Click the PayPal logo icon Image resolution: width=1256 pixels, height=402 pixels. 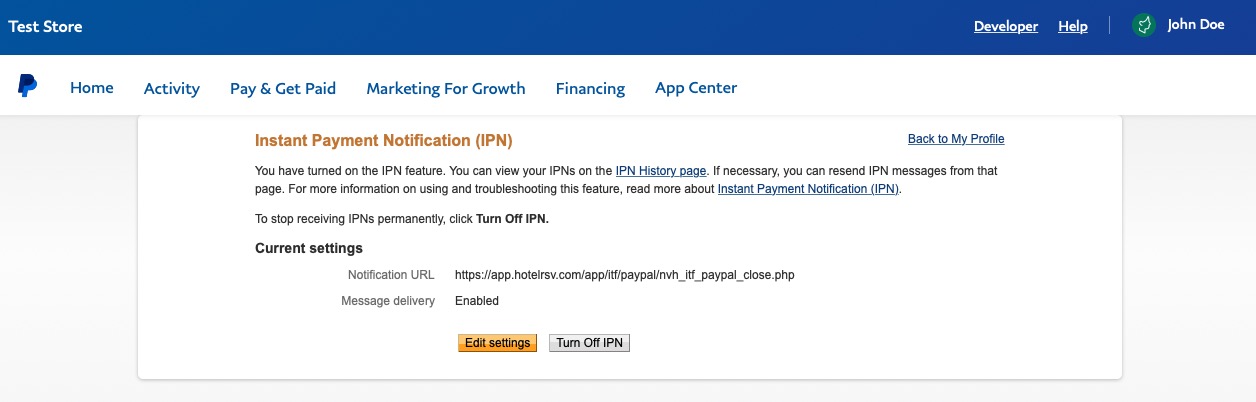[27, 87]
